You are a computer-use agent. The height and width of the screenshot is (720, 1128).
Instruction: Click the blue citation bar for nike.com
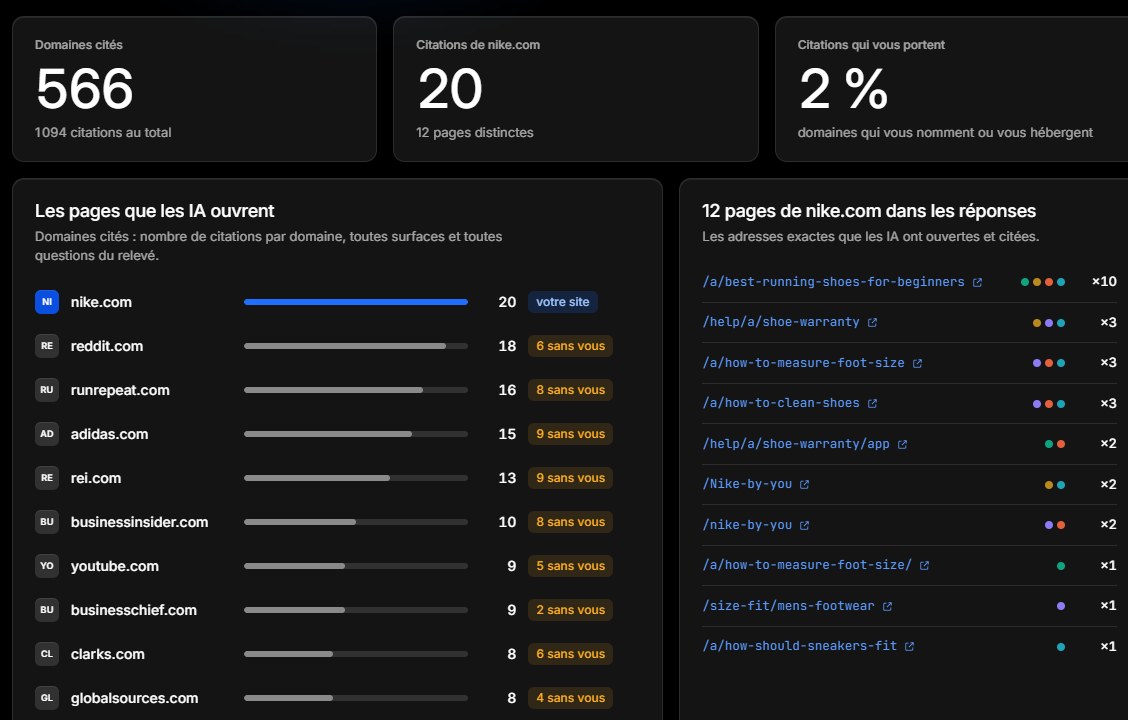coord(356,302)
